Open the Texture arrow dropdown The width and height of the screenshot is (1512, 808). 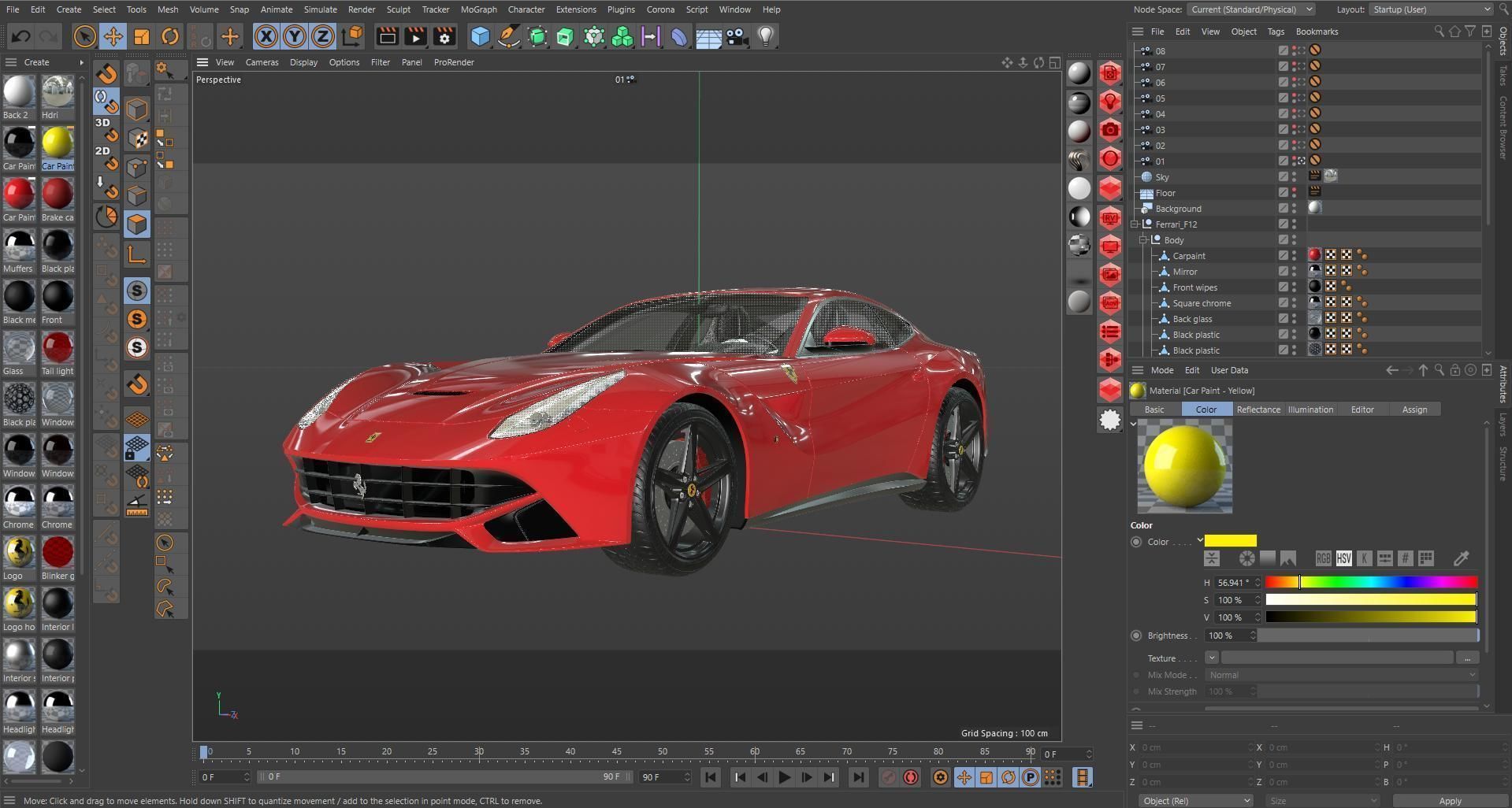point(1212,658)
